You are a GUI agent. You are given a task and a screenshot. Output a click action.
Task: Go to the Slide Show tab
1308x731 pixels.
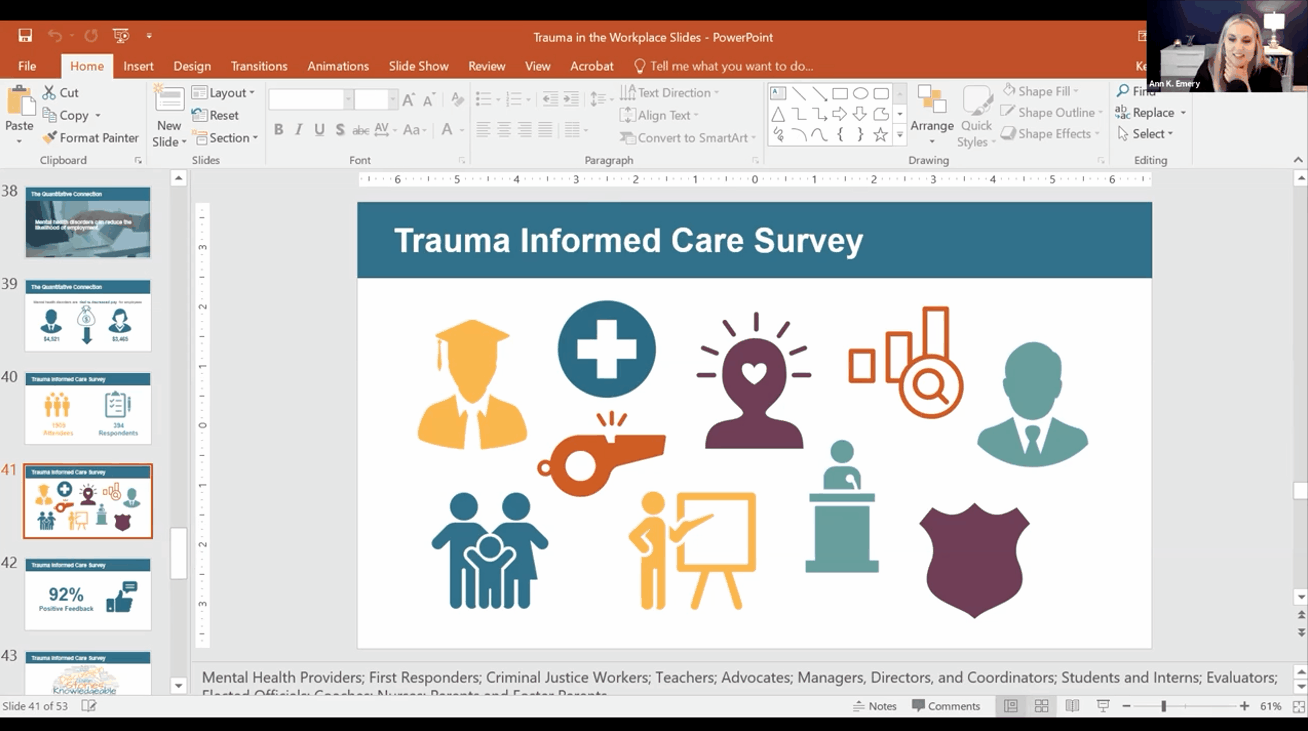pyautogui.click(x=418, y=66)
